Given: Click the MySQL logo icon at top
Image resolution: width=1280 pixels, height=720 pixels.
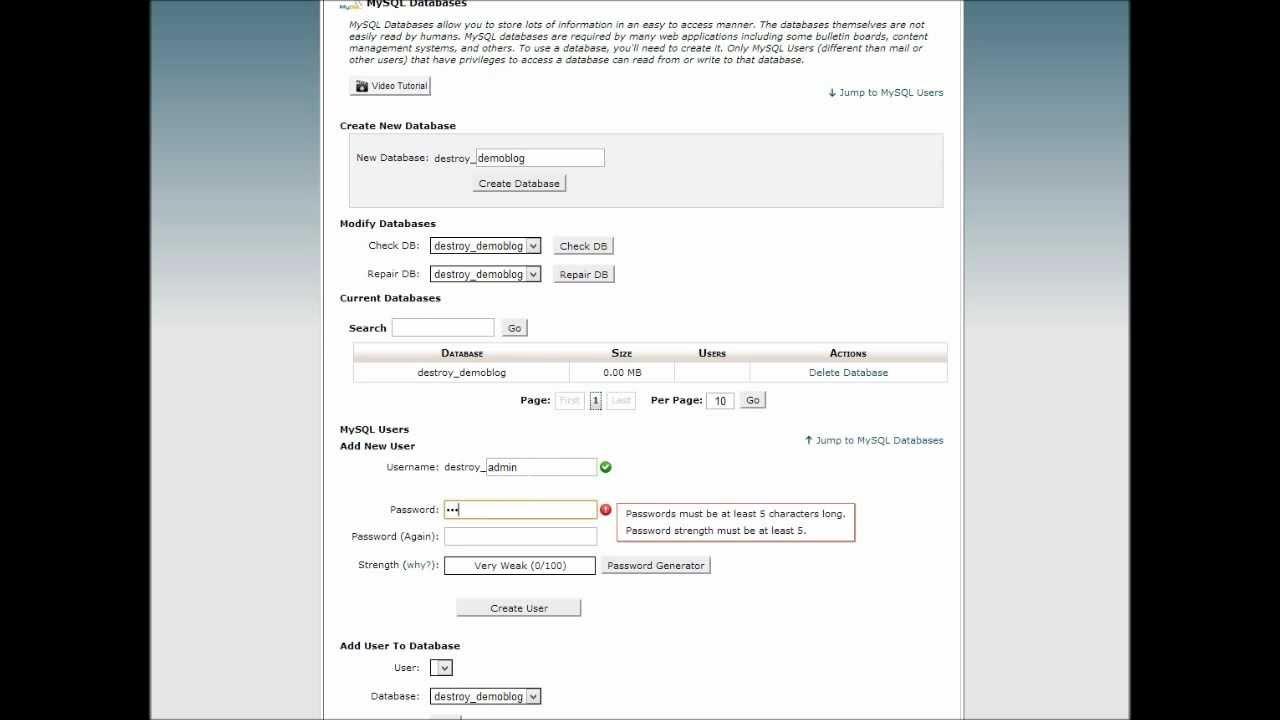Looking at the screenshot, I should tap(350, 5).
